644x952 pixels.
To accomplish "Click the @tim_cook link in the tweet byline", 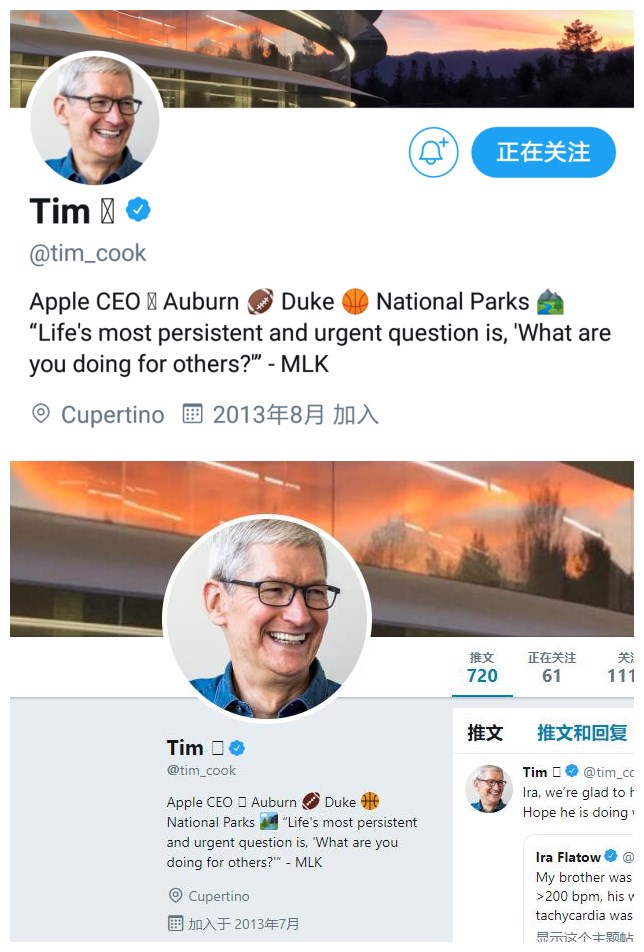I will [618, 771].
